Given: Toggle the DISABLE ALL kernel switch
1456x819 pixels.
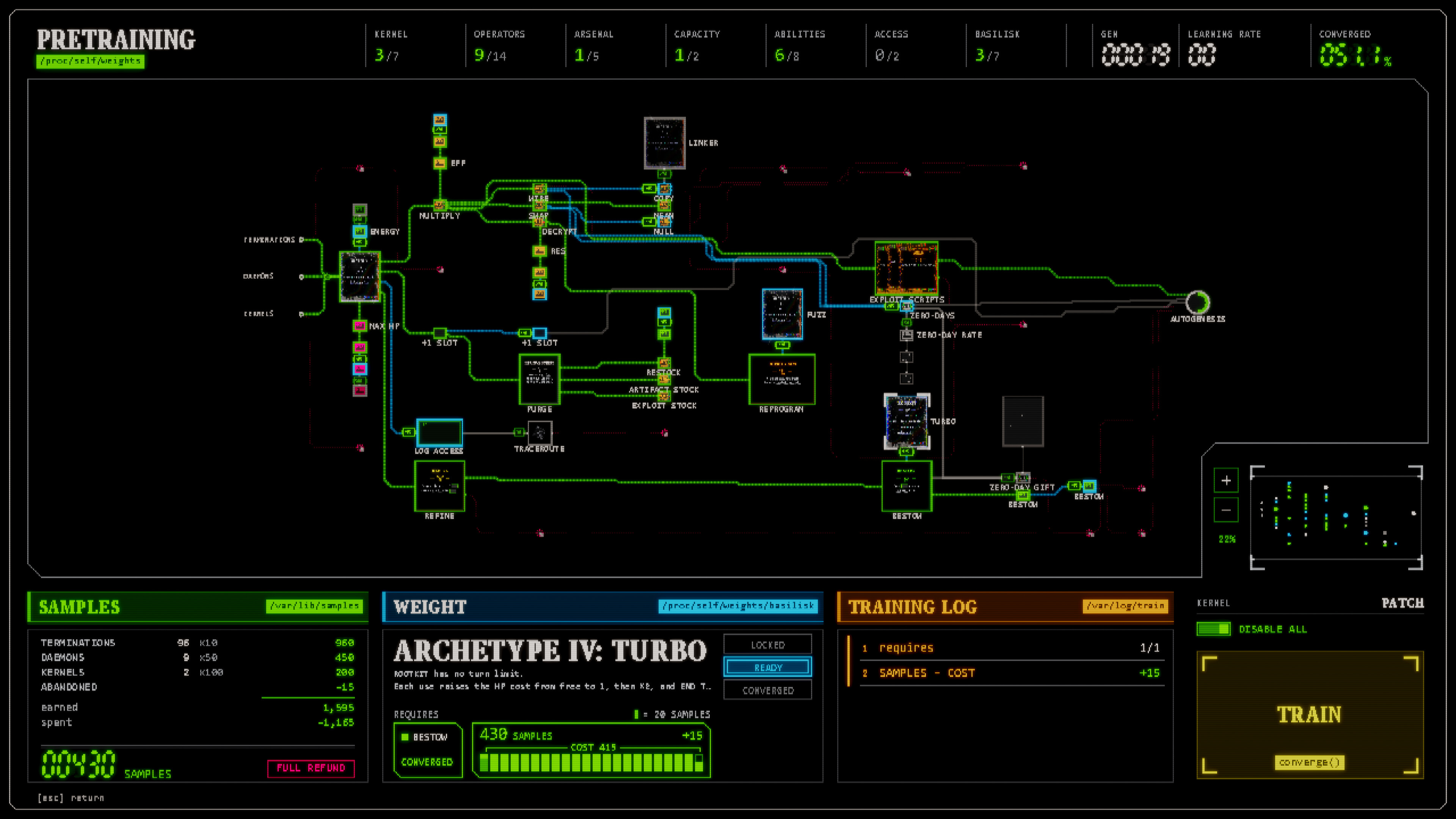Looking at the screenshot, I should tap(1213, 629).
